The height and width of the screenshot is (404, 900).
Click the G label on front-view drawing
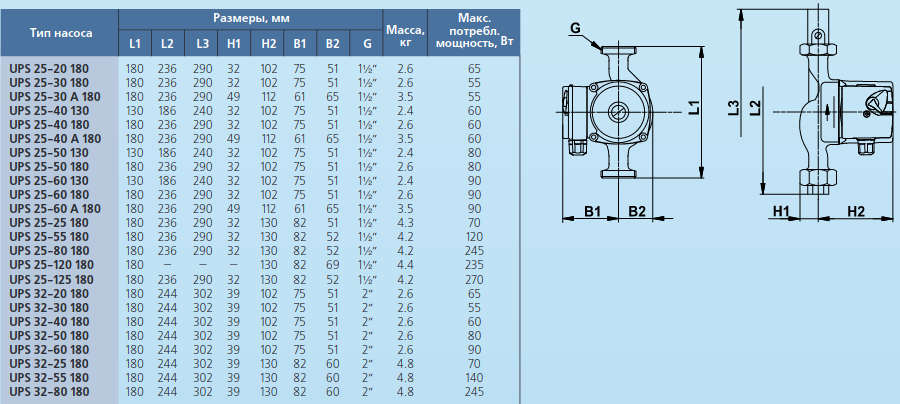click(x=576, y=26)
